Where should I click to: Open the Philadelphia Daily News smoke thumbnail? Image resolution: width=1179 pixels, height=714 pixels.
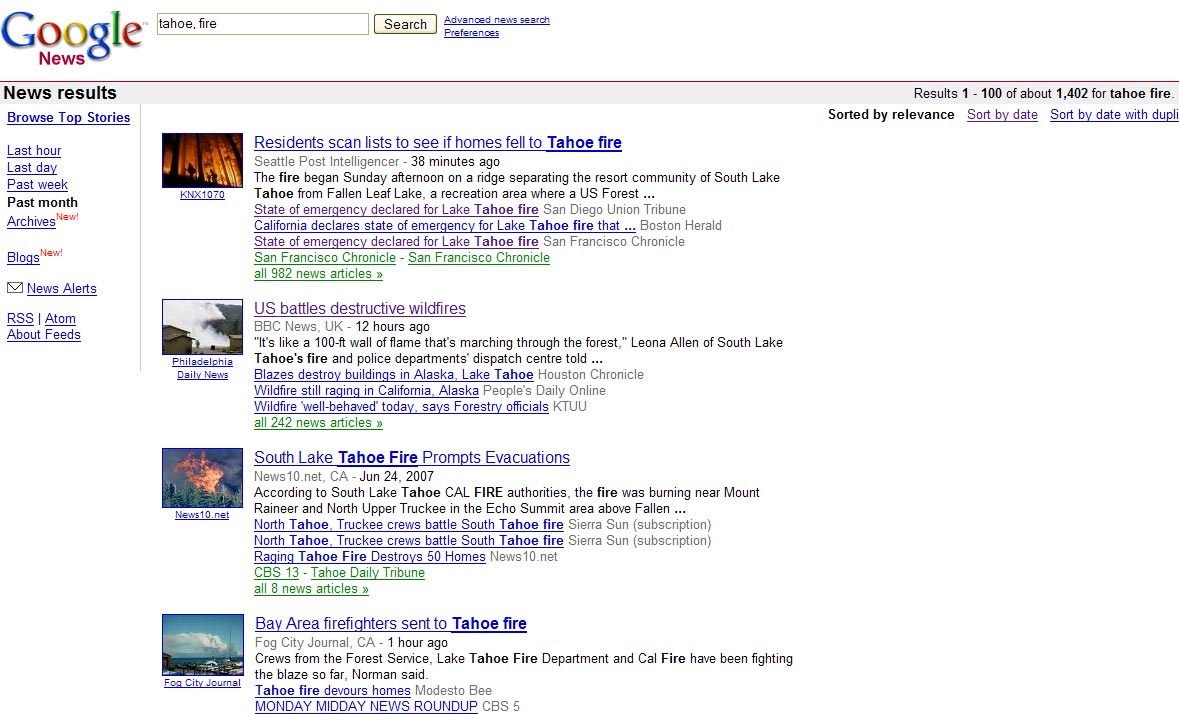pyautogui.click(x=202, y=326)
